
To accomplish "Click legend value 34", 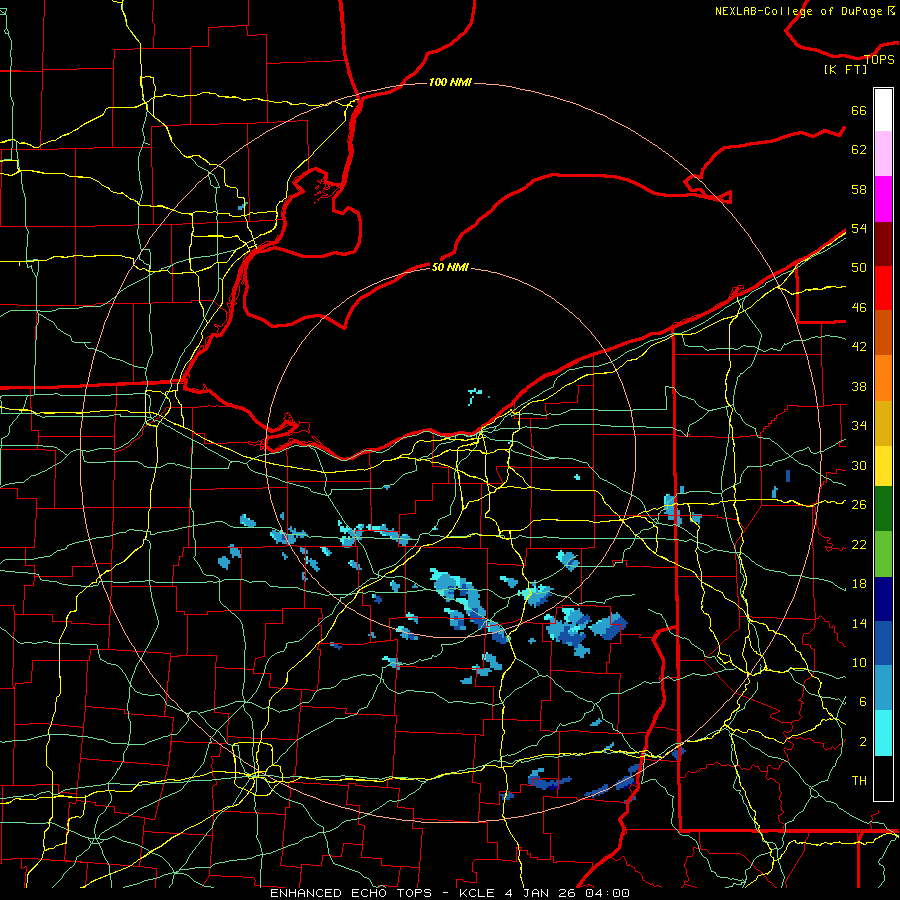I will click(x=859, y=426).
